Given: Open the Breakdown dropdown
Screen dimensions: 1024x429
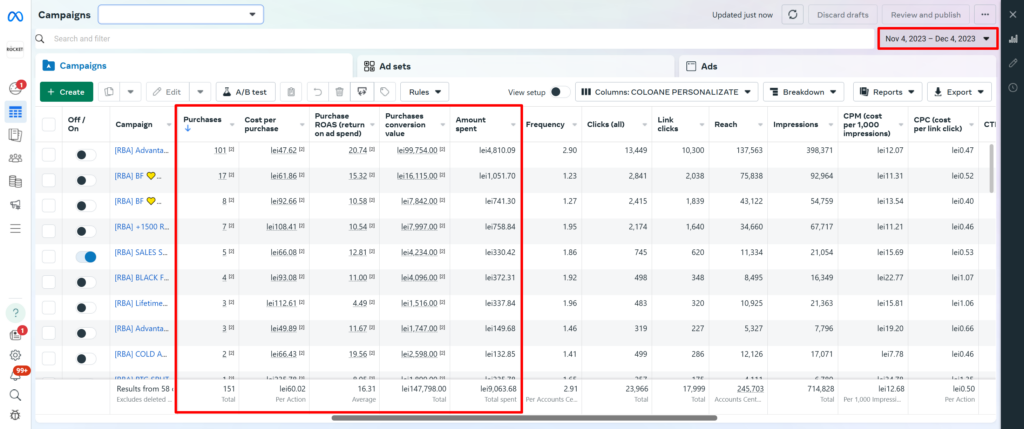Looking at the screenshot, I should (x=803, y=92).
